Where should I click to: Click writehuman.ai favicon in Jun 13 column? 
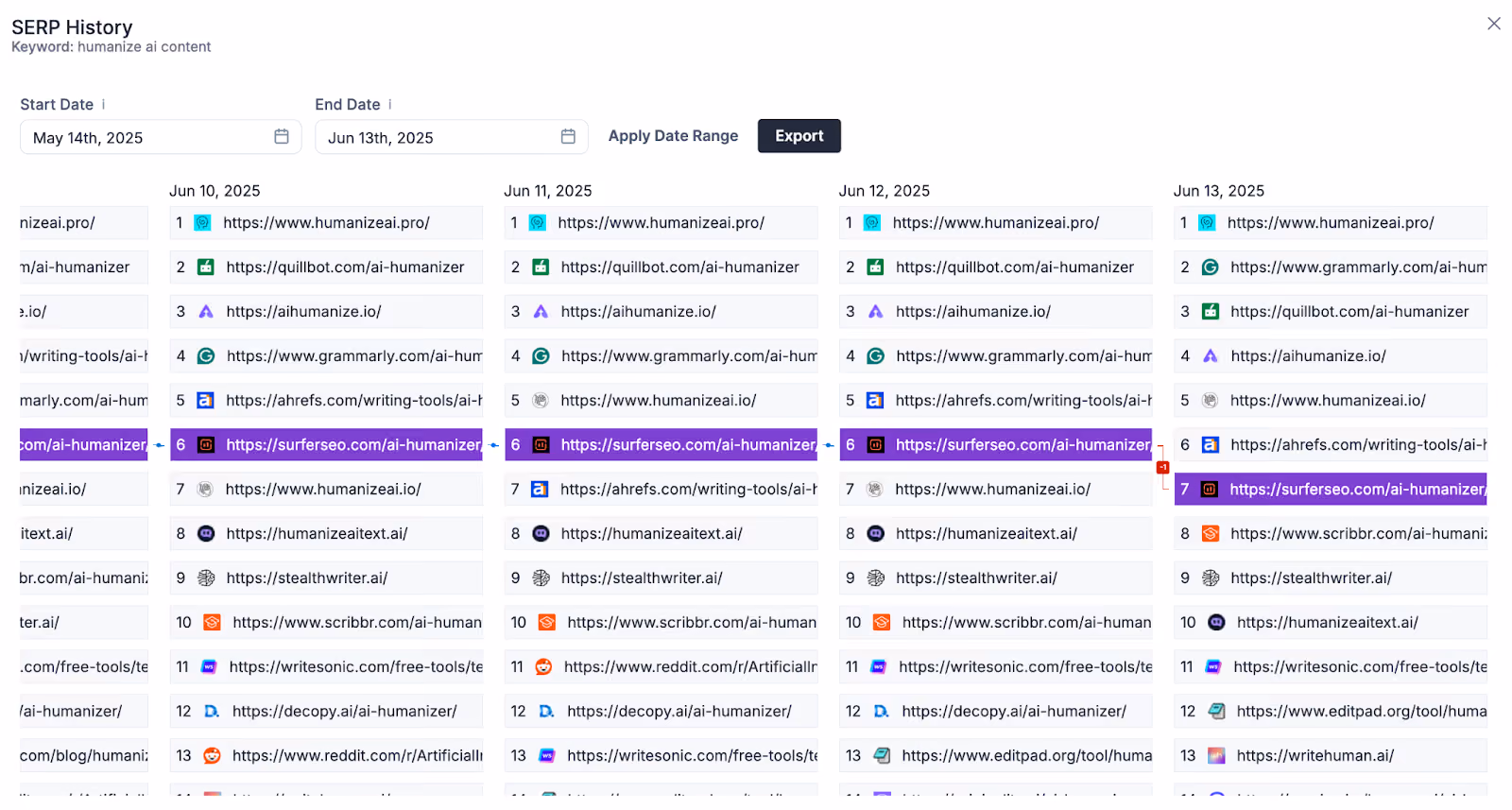coord(1217,756)
